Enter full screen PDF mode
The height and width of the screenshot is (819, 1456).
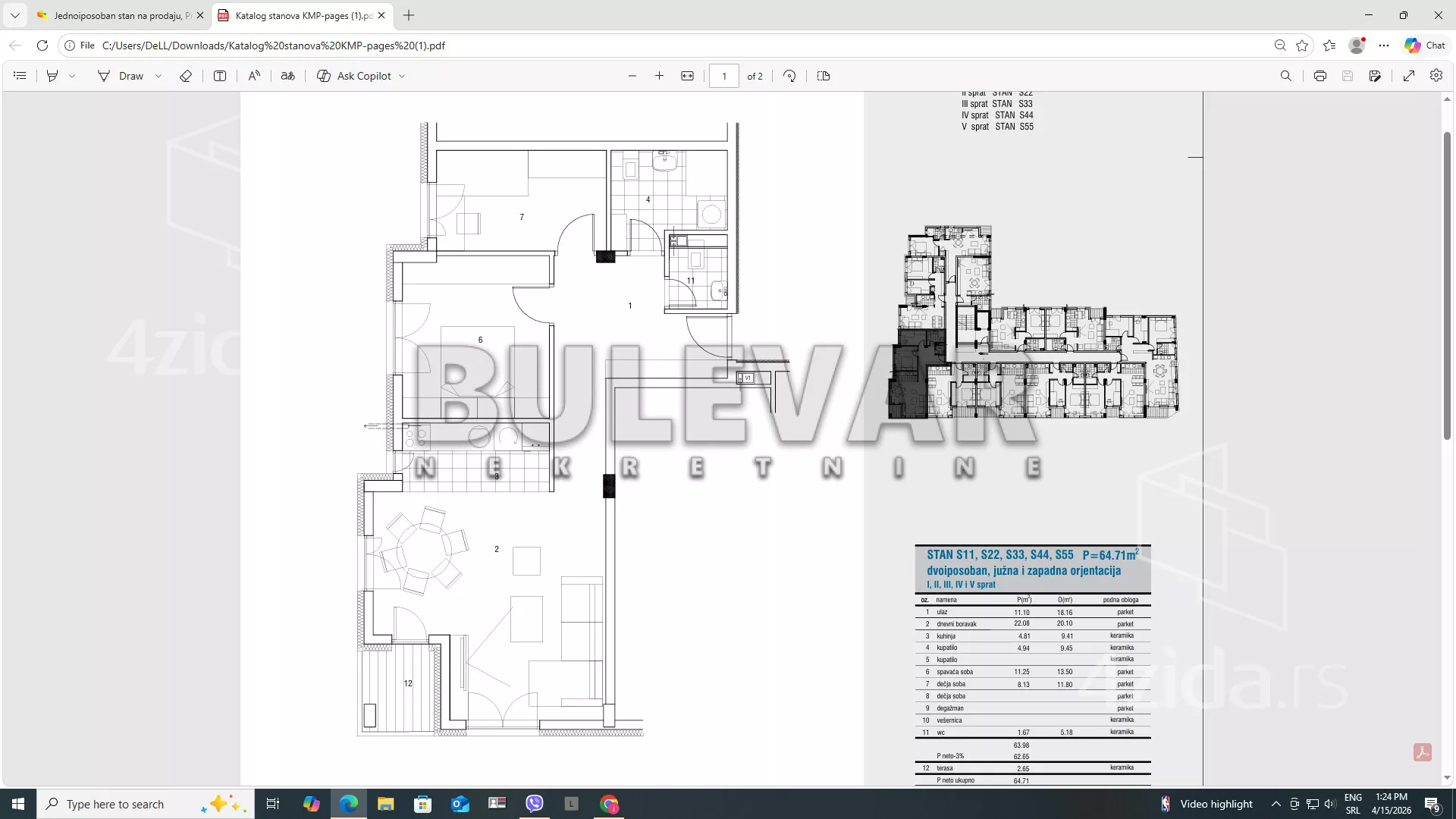[x=1408, y=76]
